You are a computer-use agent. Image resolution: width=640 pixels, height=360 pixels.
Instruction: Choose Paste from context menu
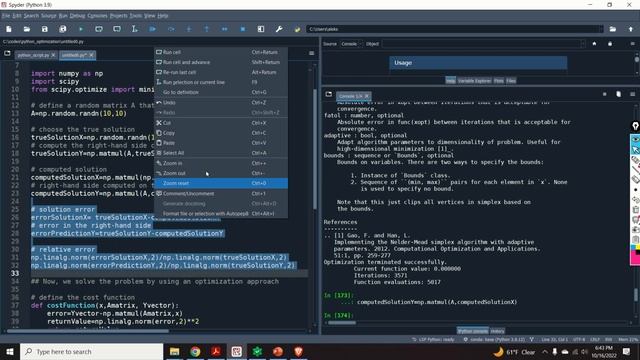(x=221, y=143)
